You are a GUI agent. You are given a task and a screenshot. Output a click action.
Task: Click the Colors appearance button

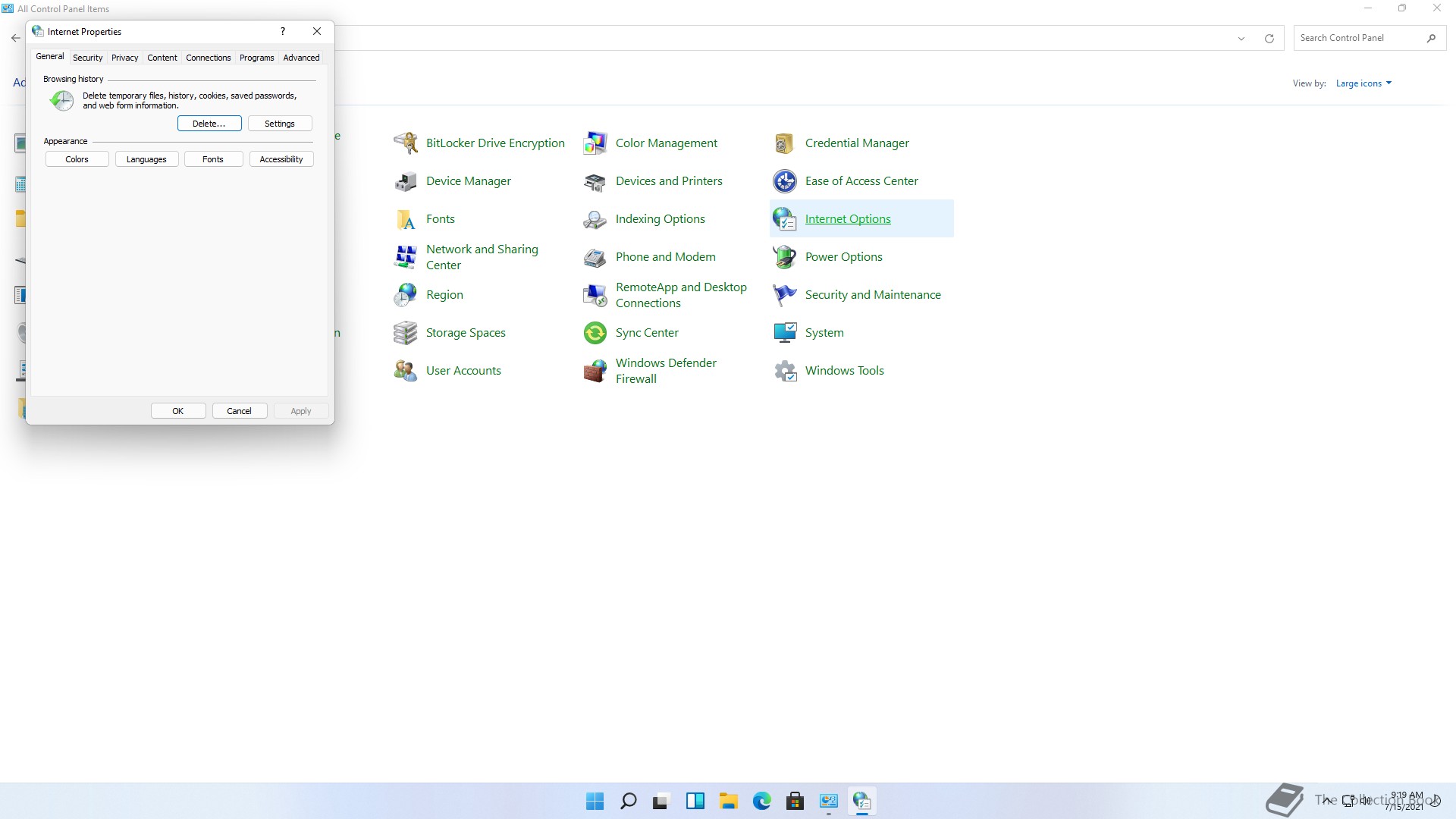click(x=77, y=159)
